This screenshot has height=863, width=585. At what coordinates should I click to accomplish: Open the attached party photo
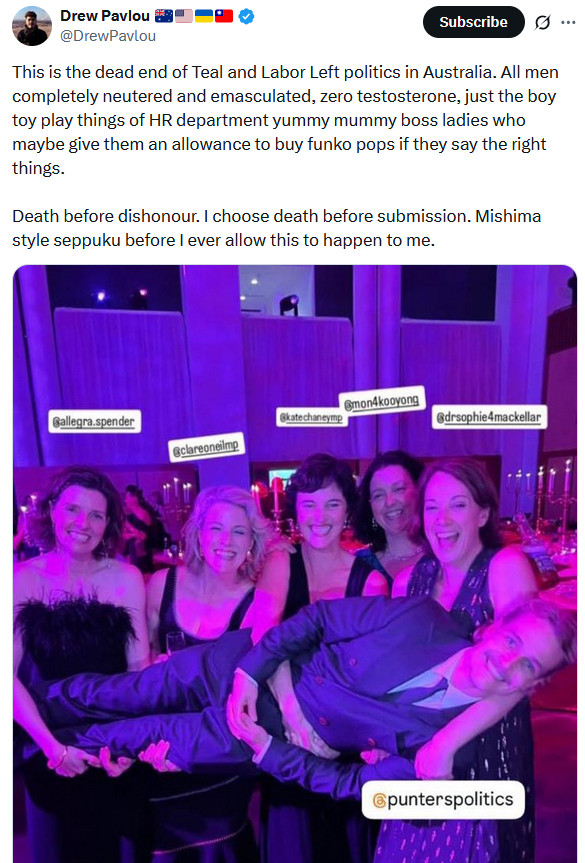pyautogui.click(x=294, y=564)
